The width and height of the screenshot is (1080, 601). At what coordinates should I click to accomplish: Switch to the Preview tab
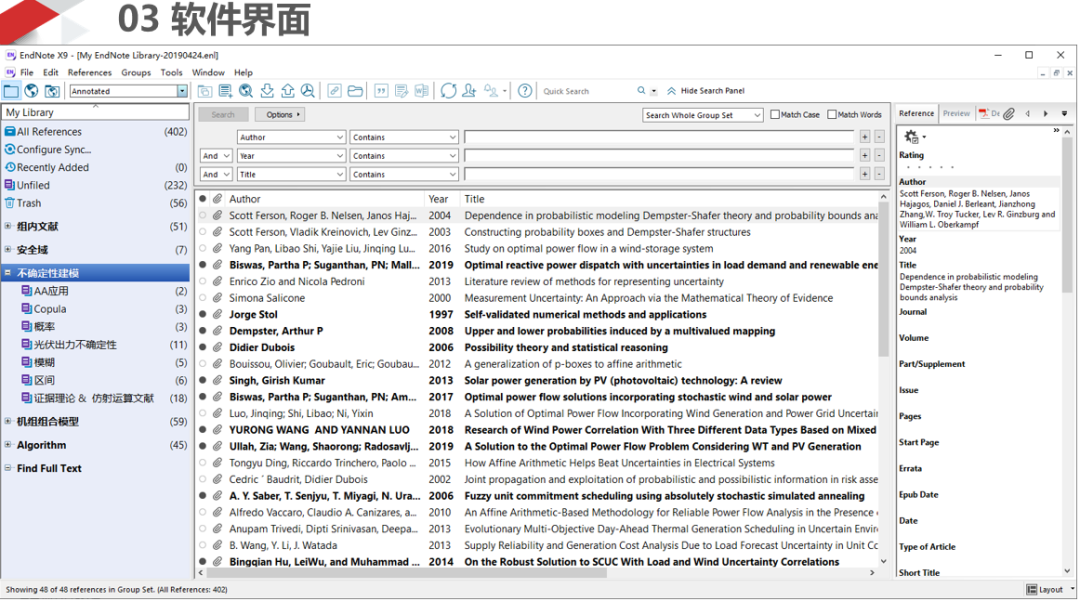[956, 114]
